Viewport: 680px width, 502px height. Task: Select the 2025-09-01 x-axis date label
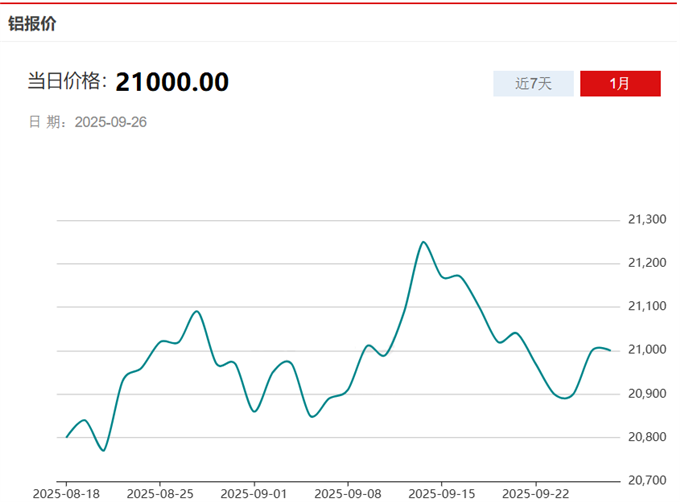[x=254, y=493]
